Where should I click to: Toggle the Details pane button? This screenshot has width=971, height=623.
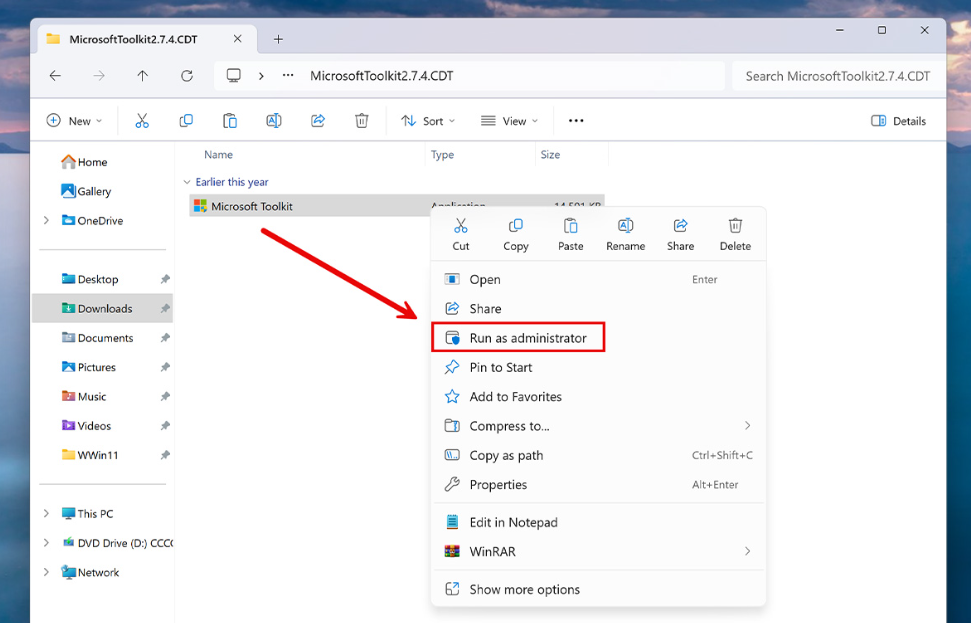pos(898,121)
